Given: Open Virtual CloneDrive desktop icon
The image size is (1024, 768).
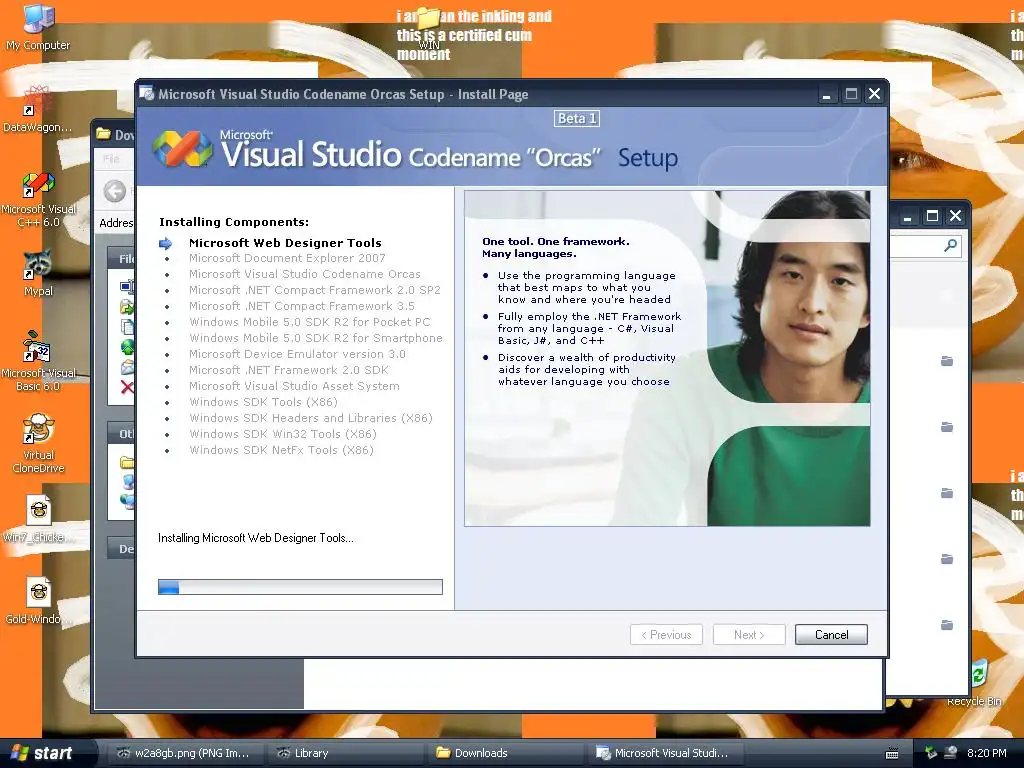Looking at the screenshot, I should click(38, 443).
